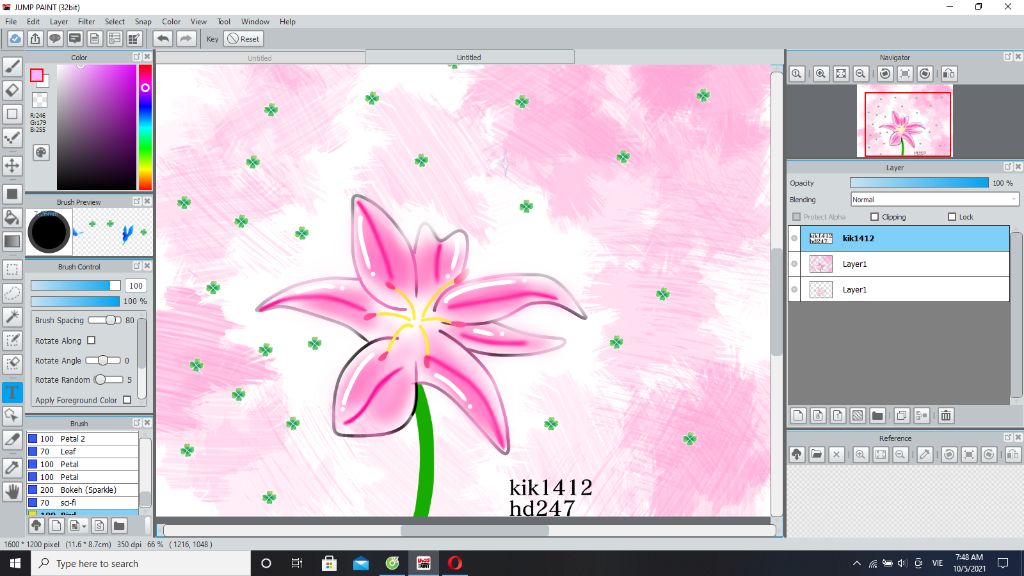This screenshot has width=1024, height=576.
Task: Open the File menu
Action: click(x=11, y=22)
